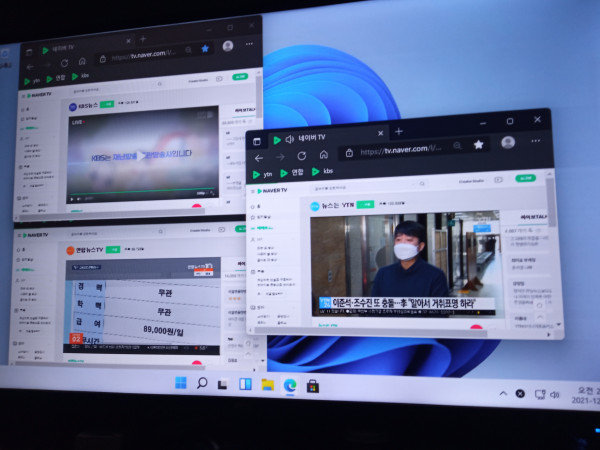Toggle favorite star in YTN window address bar
Image resolution: width=600 pixels, height=450 pixels.
479,144
